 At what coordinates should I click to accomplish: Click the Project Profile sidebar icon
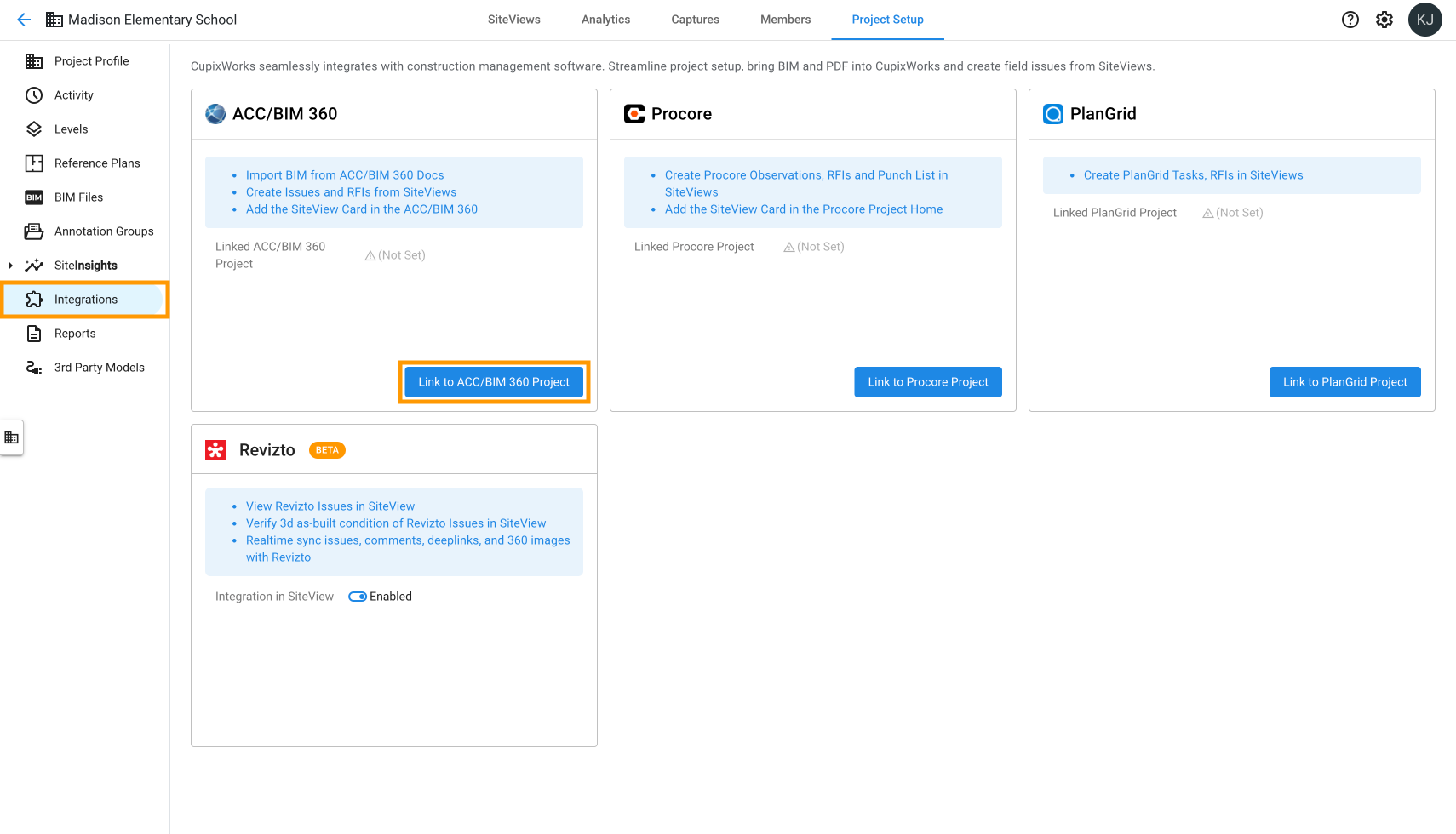click(x=34, y=61)
